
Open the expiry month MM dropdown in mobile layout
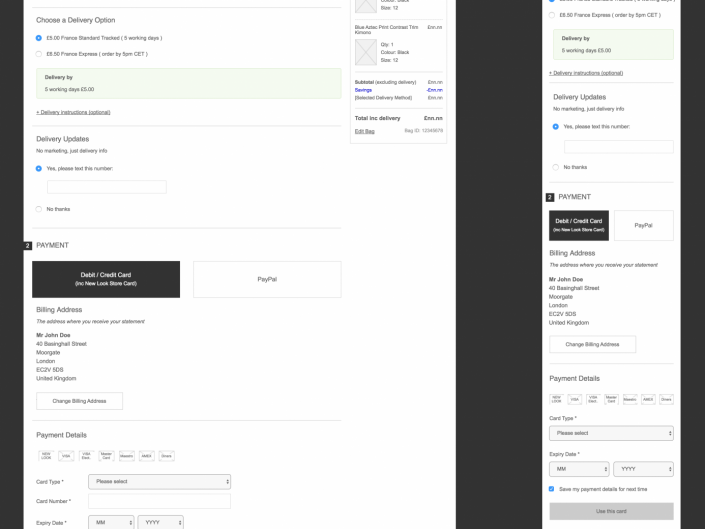[578, 469]
